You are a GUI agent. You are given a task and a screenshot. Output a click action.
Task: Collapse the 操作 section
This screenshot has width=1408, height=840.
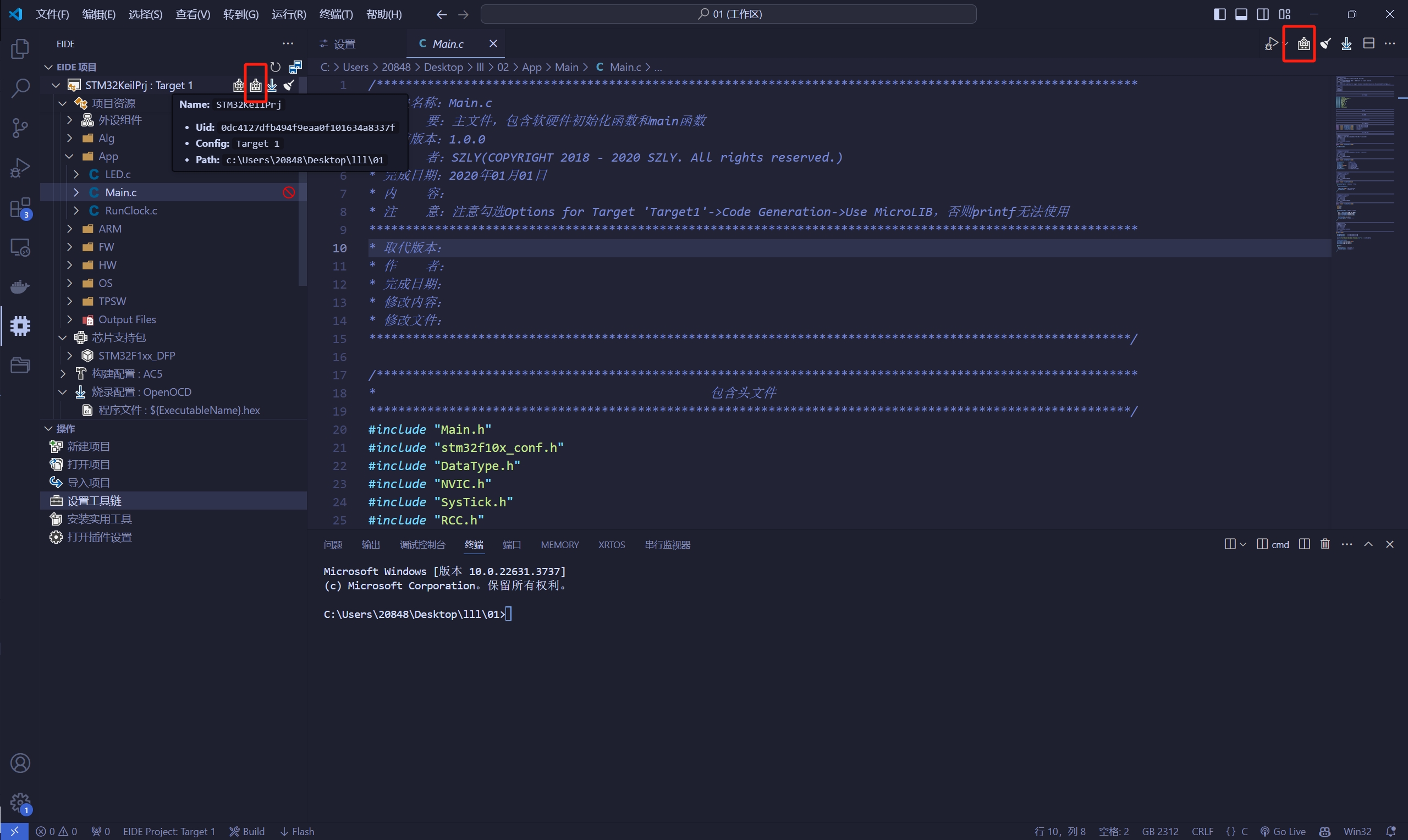[x=49, y=428]
